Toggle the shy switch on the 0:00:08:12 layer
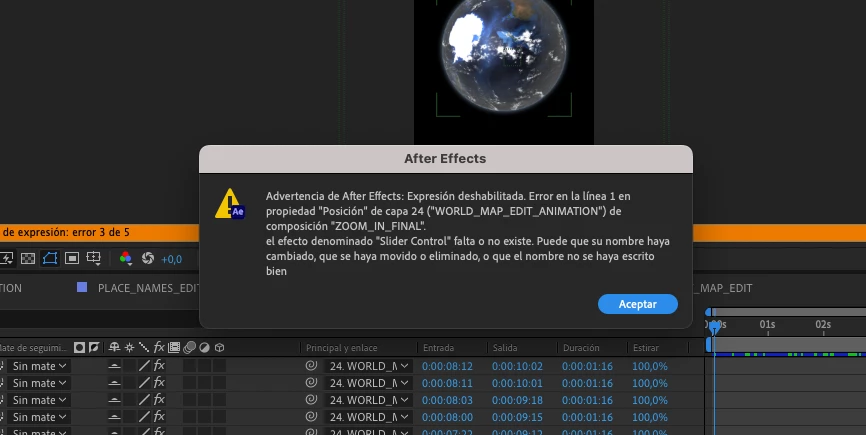 (x=114, y=365)
